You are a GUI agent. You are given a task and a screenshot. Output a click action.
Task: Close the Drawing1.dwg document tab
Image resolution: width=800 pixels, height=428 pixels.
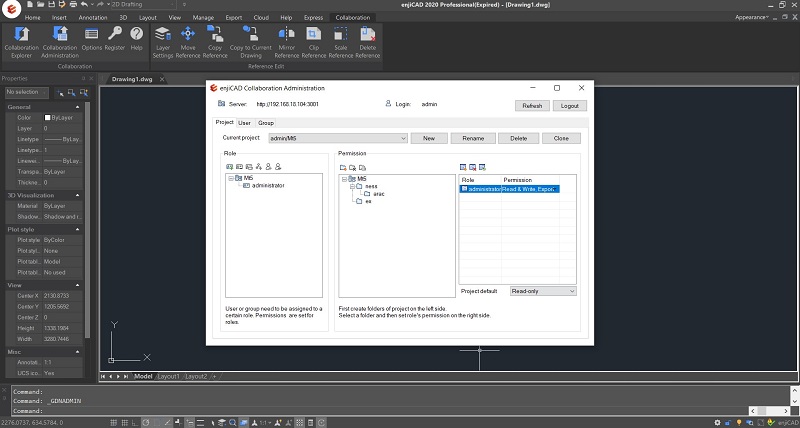pos(162,79)
